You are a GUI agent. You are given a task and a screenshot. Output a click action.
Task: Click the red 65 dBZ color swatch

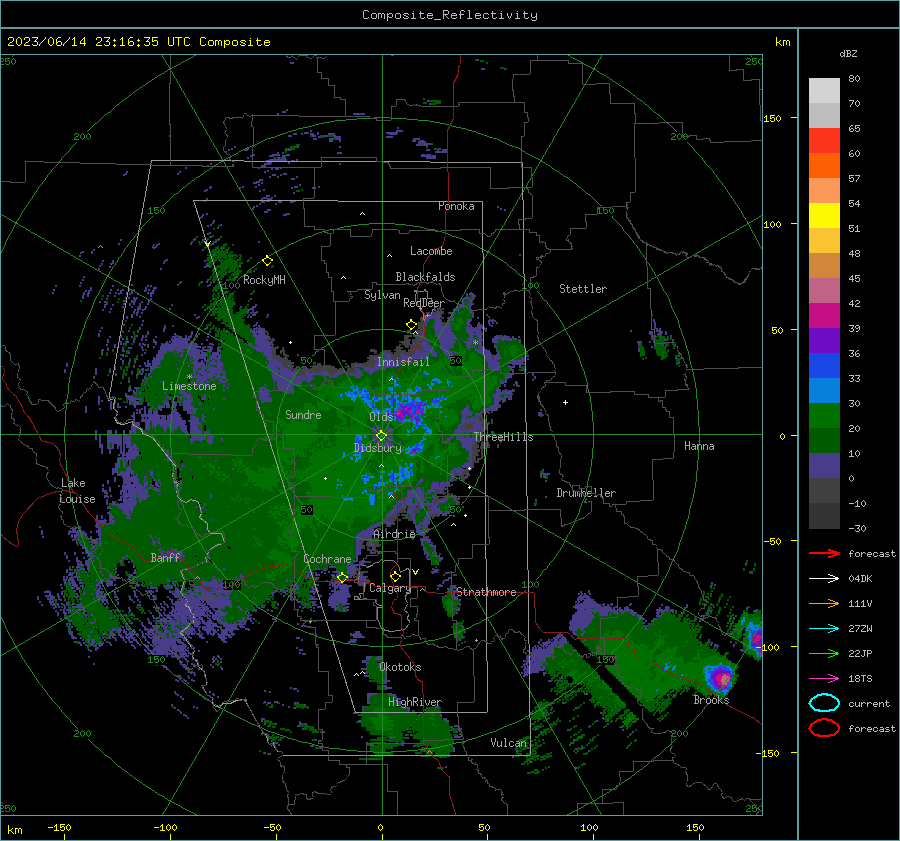[x=824, y=140]
